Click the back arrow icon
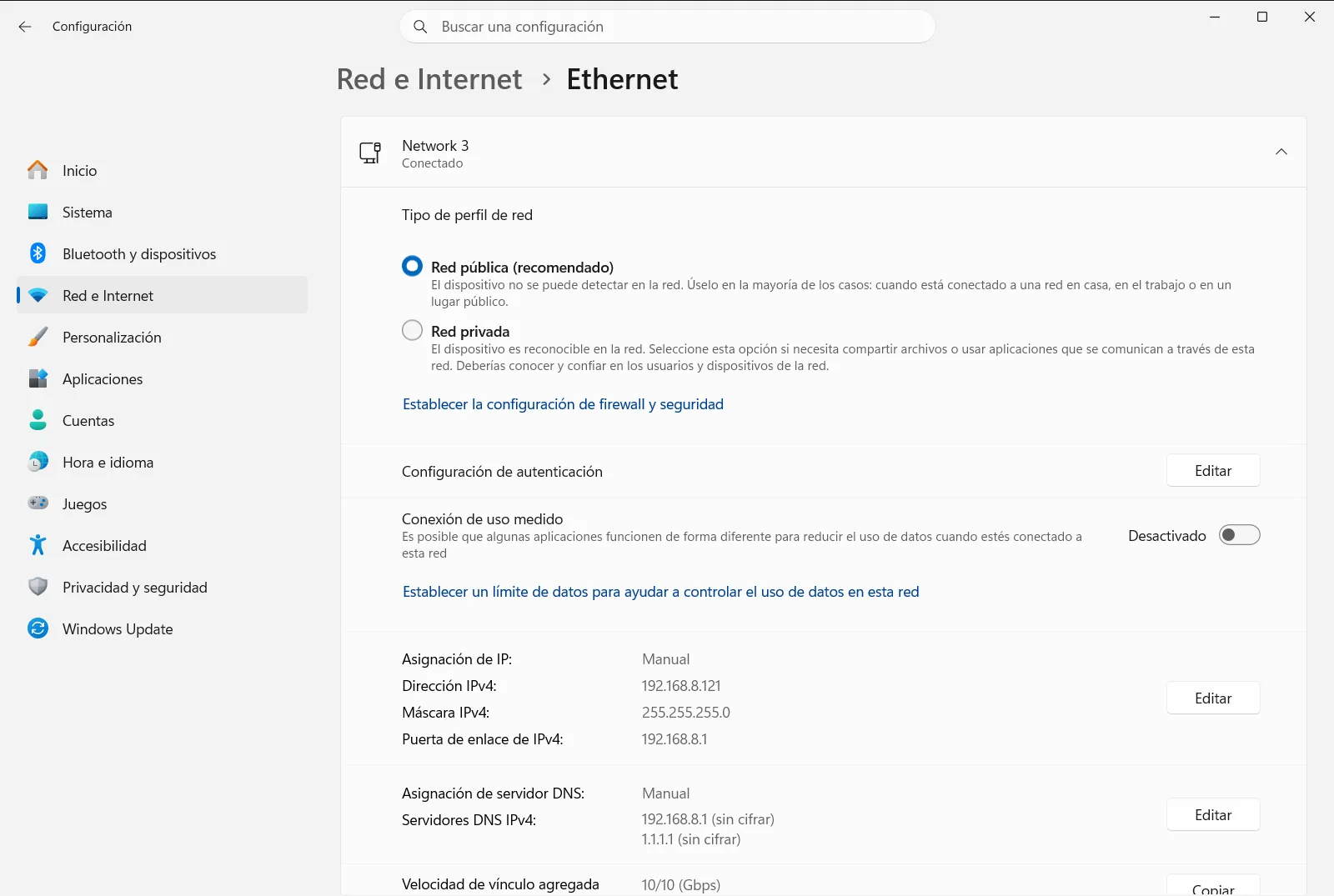 point(25,27)
